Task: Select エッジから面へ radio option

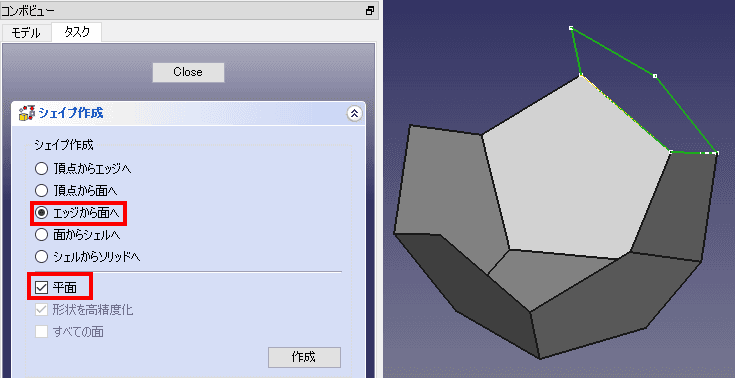Action: (x=42, y=213)
